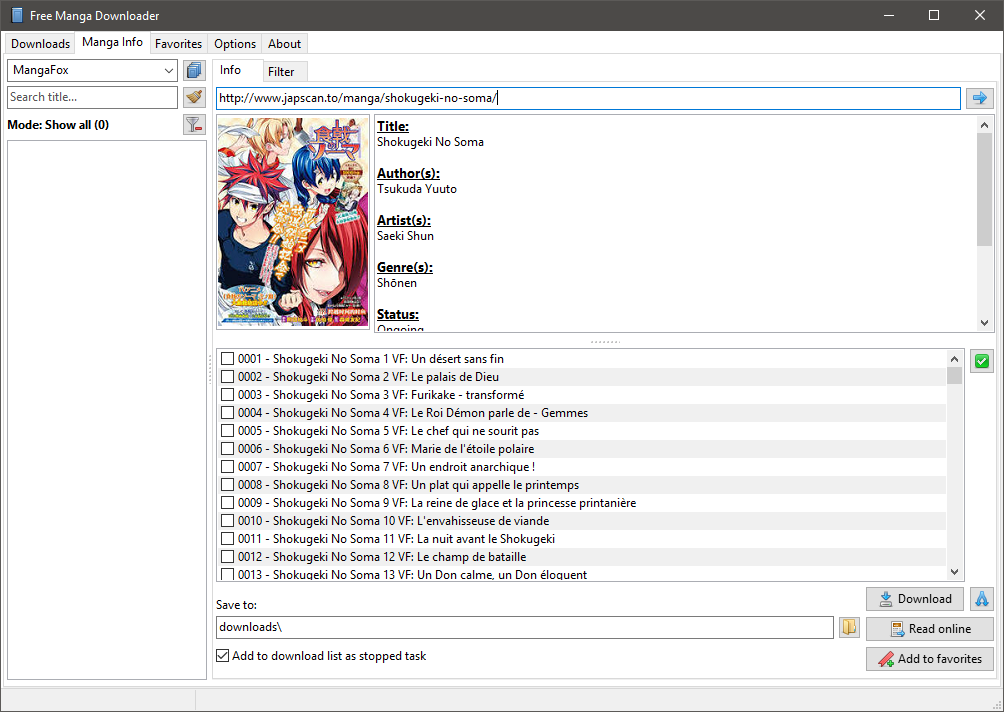Switch to the Downloads tab

point(40,44)
